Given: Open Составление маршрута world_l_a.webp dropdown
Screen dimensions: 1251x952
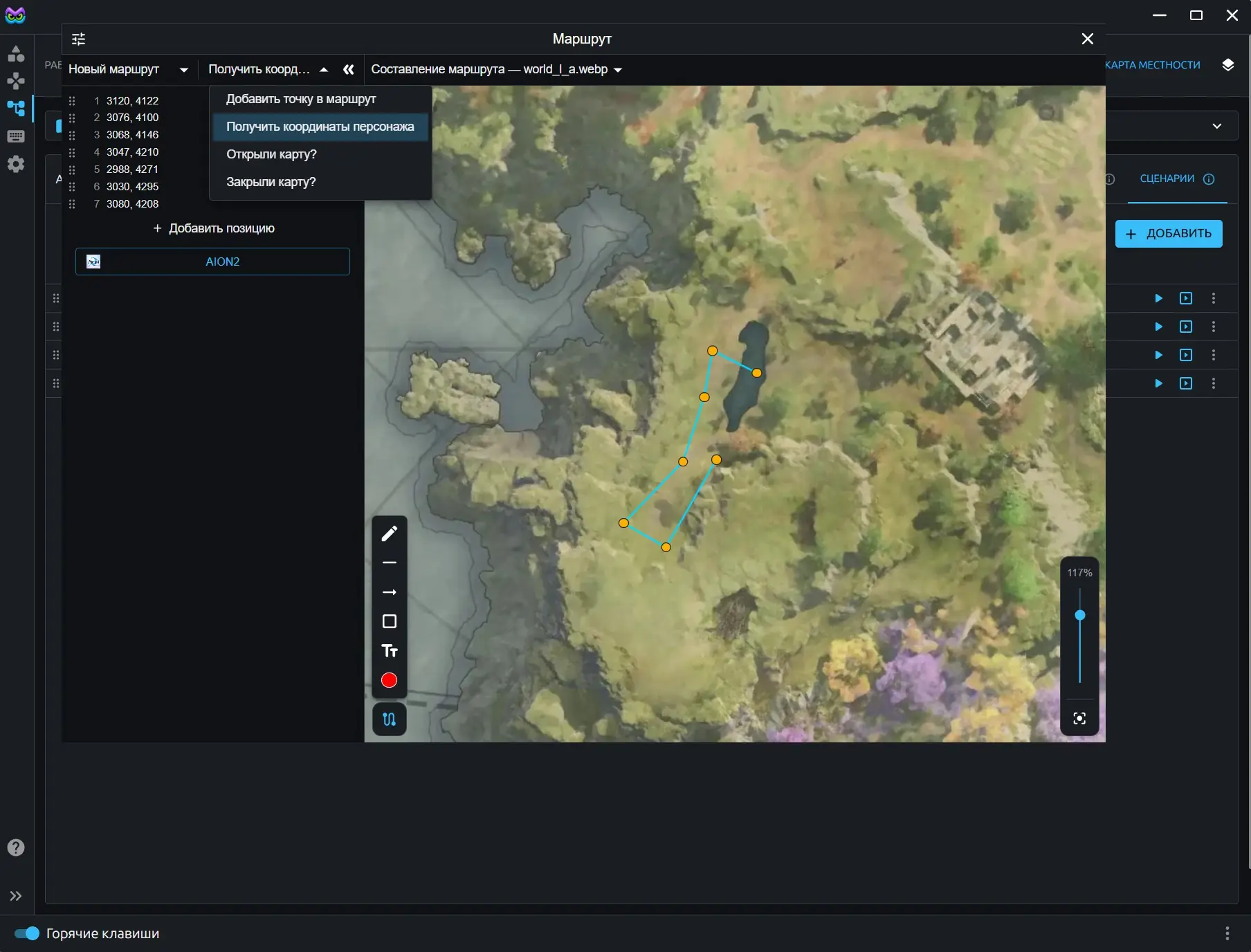Looking at the screenshot, I should click(x=496, y=69).
